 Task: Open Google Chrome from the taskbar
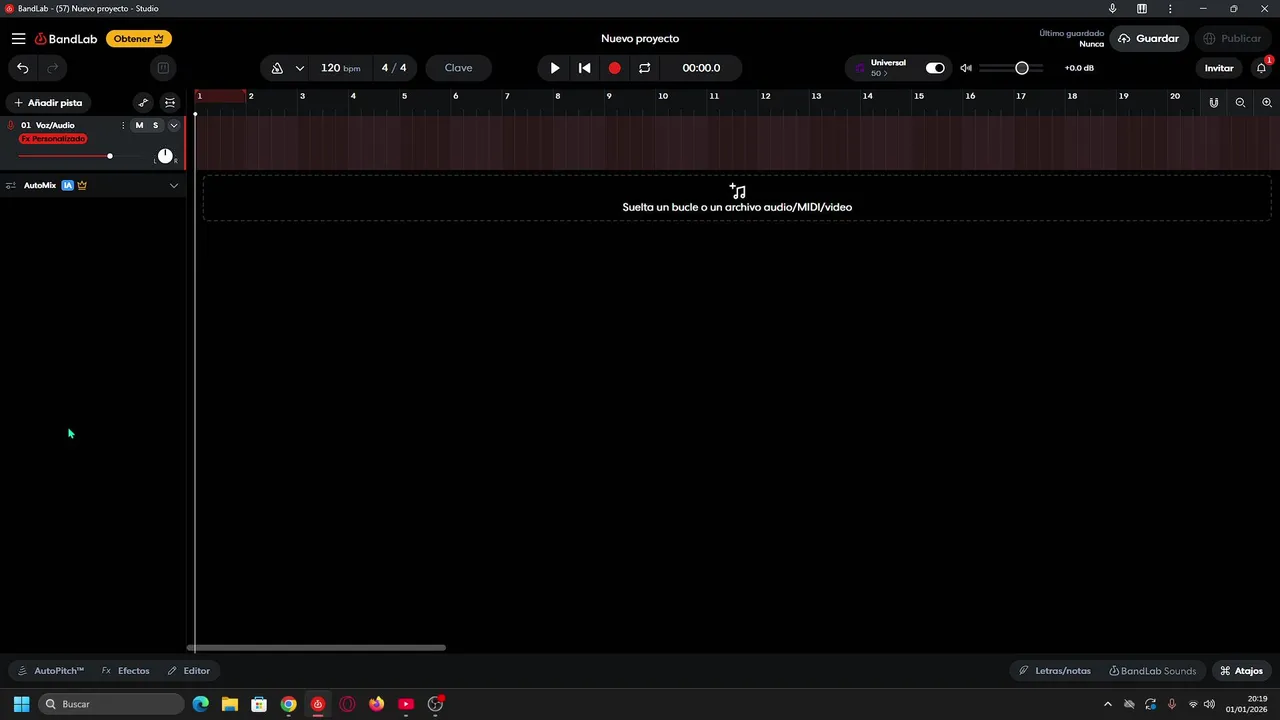coord(289,704)
